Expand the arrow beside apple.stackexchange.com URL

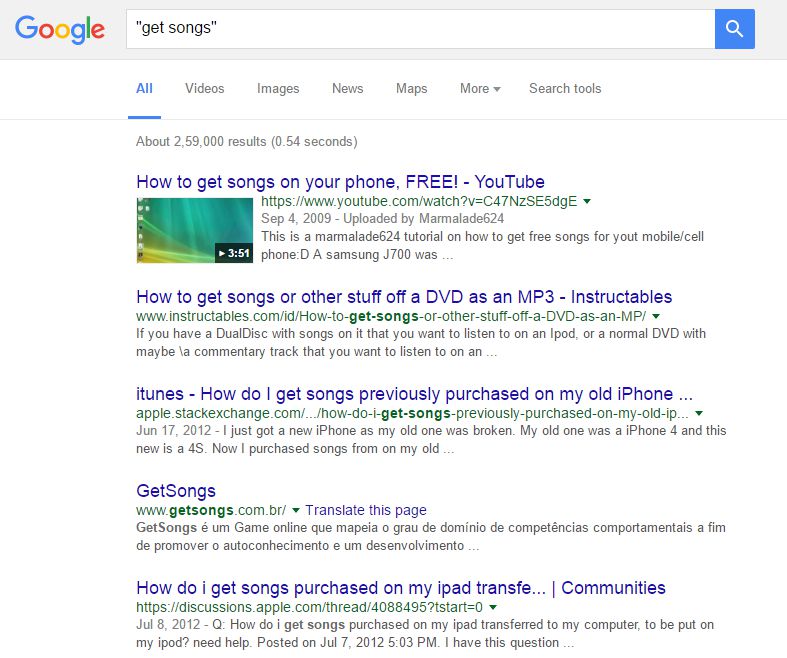pos(699,414)
